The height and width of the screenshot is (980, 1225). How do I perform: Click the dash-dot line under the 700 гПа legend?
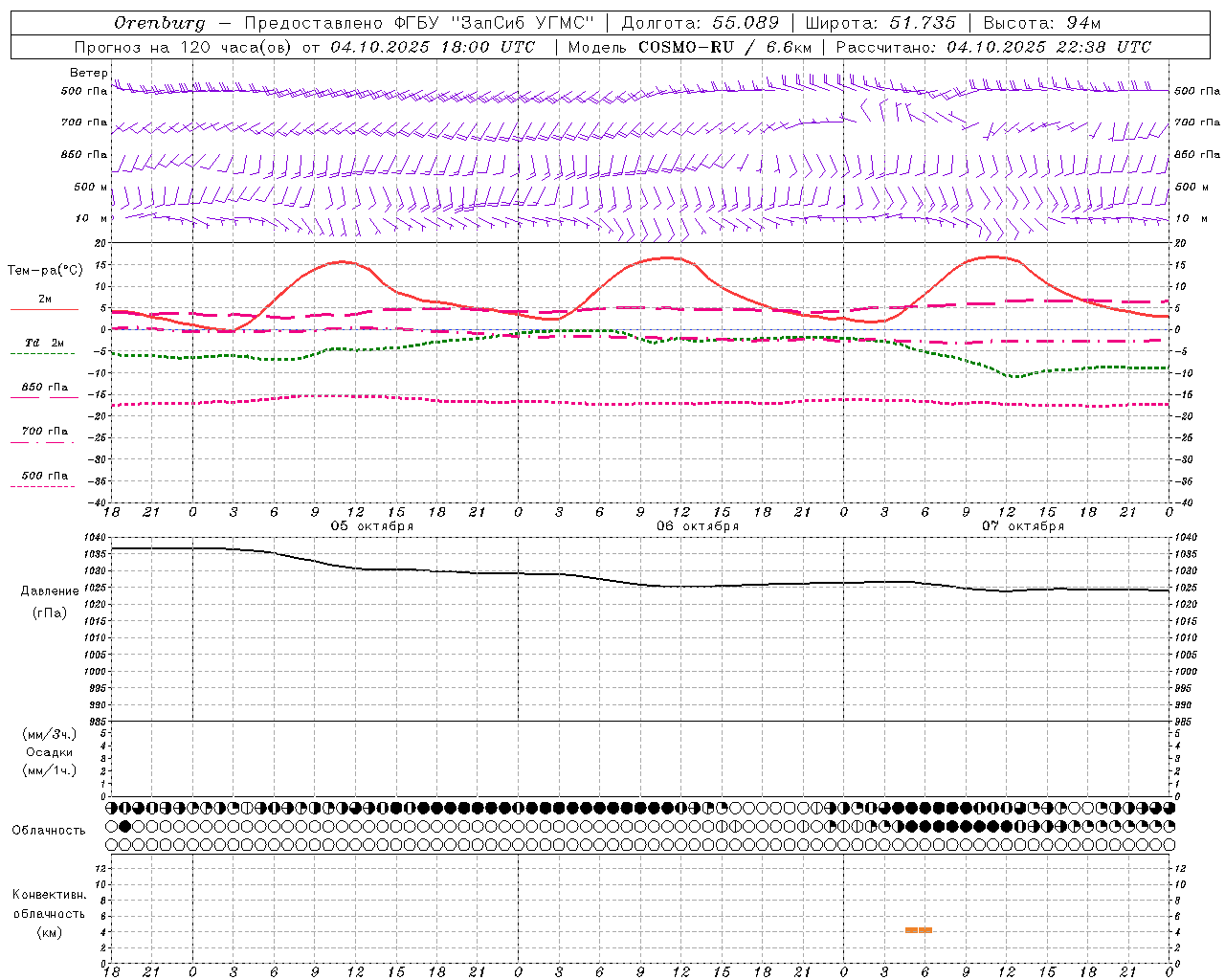(x=42, y=442)
